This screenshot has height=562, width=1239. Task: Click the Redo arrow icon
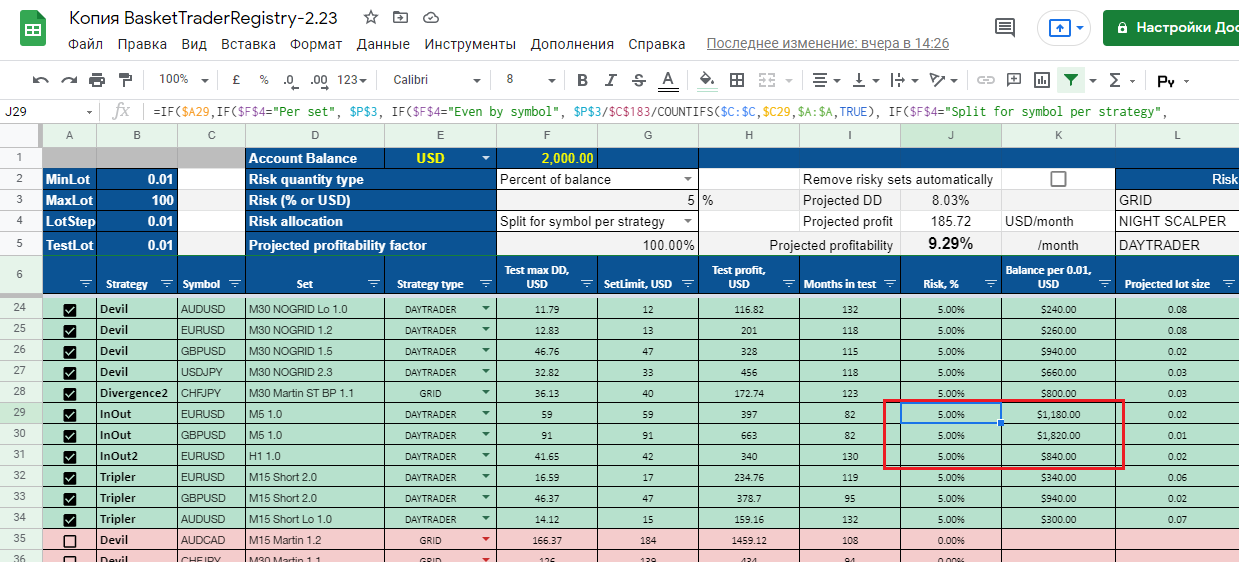(69, 80)
